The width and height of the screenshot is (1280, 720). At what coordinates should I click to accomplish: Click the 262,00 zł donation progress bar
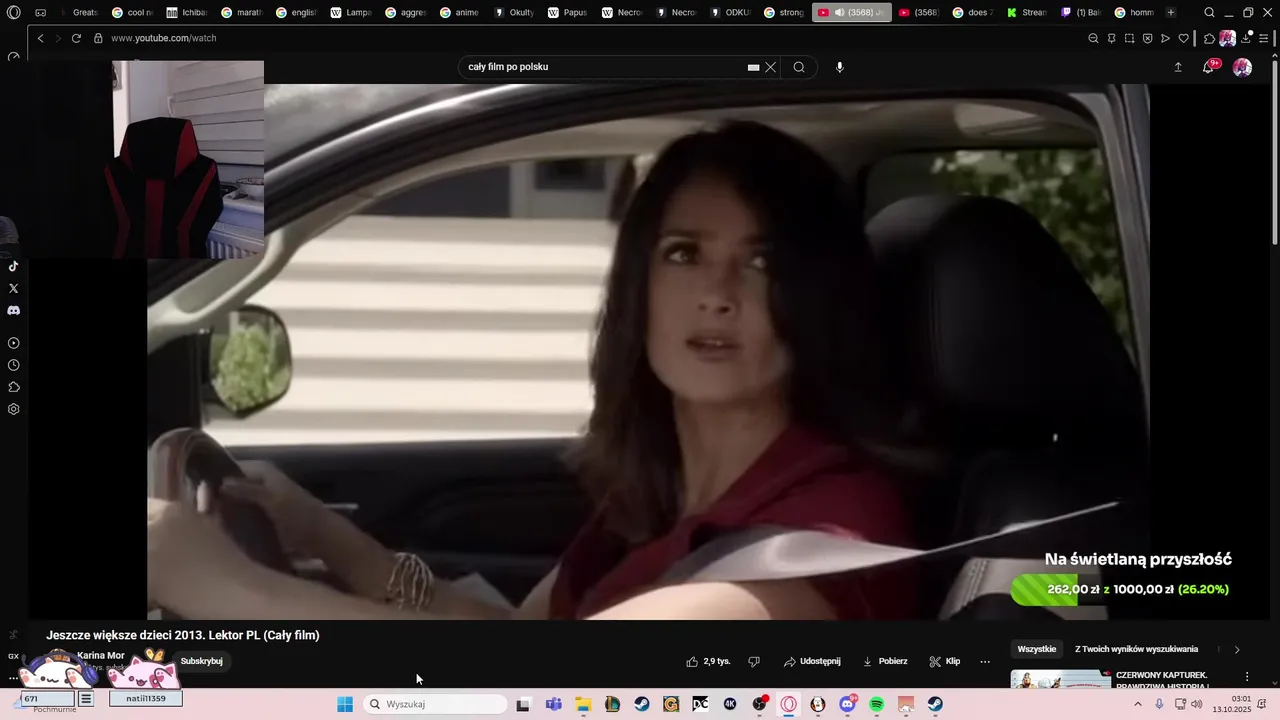point(1121,589)
